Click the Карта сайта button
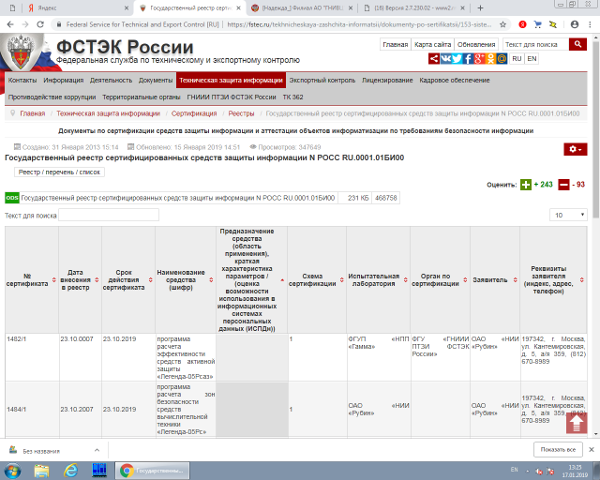 point(433,44)
